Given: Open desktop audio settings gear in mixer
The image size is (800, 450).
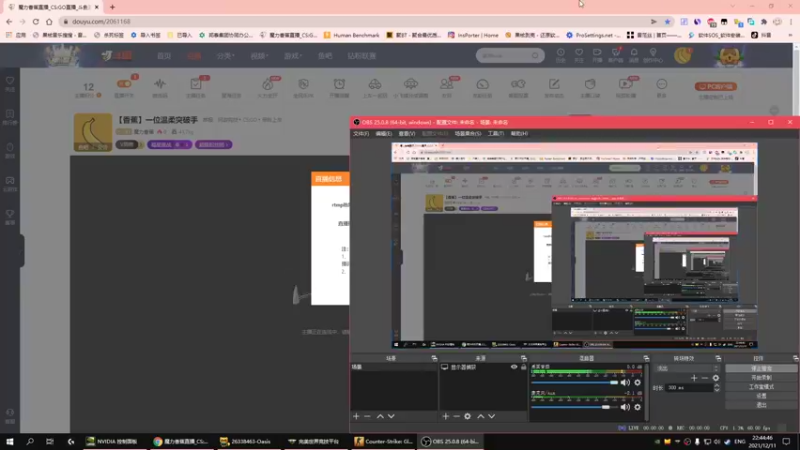Looking at the screenshot, I should (x=637, y=383).
